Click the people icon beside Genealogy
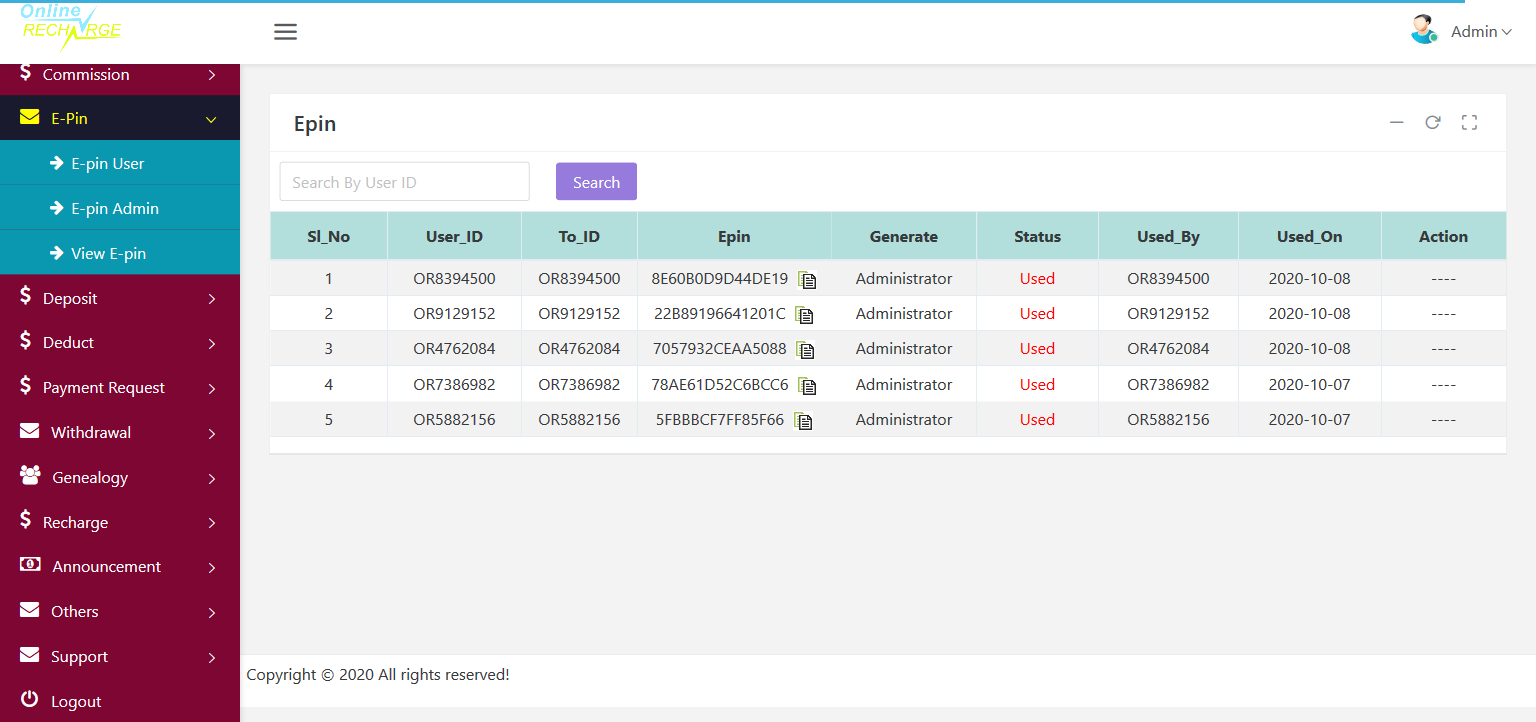Viewport: 1536px width, 722px height. click(x=30, y=476)
